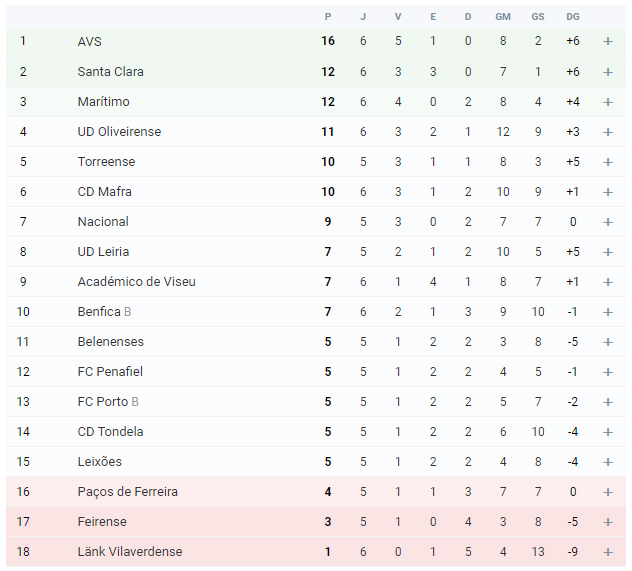632x571 pixels.
Task: Click the Paços de Ferreira team name
Action: 127,492
